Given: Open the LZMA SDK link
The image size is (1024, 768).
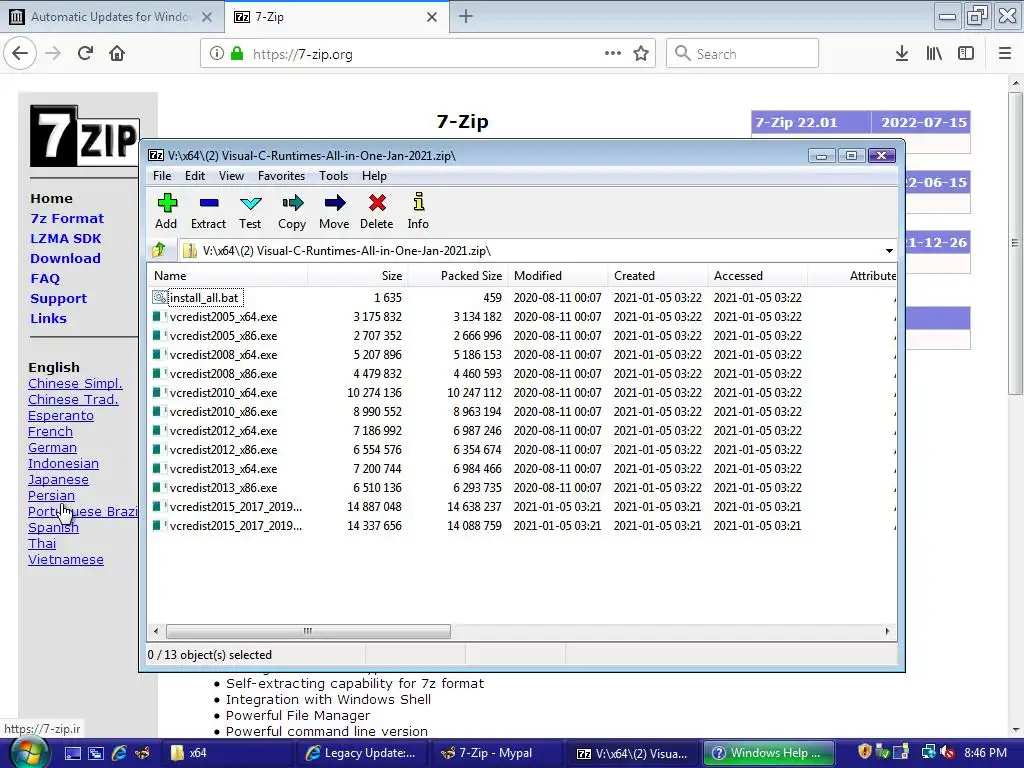Looking at the screenshot, I should (x=65, y=238).
